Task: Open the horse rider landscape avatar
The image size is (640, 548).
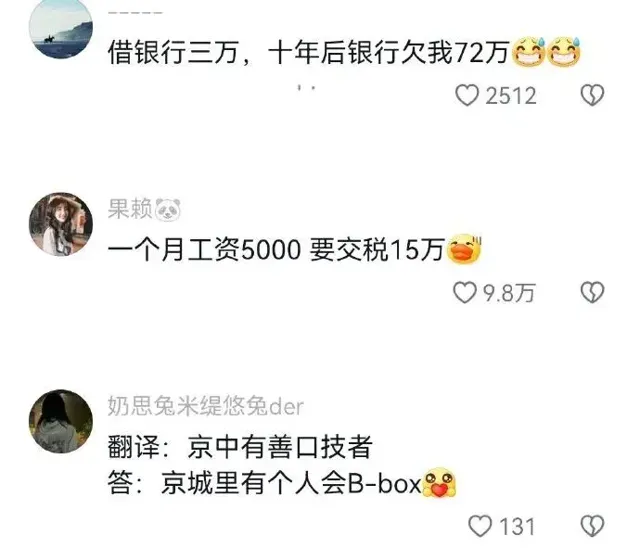Action: [61, 27]
